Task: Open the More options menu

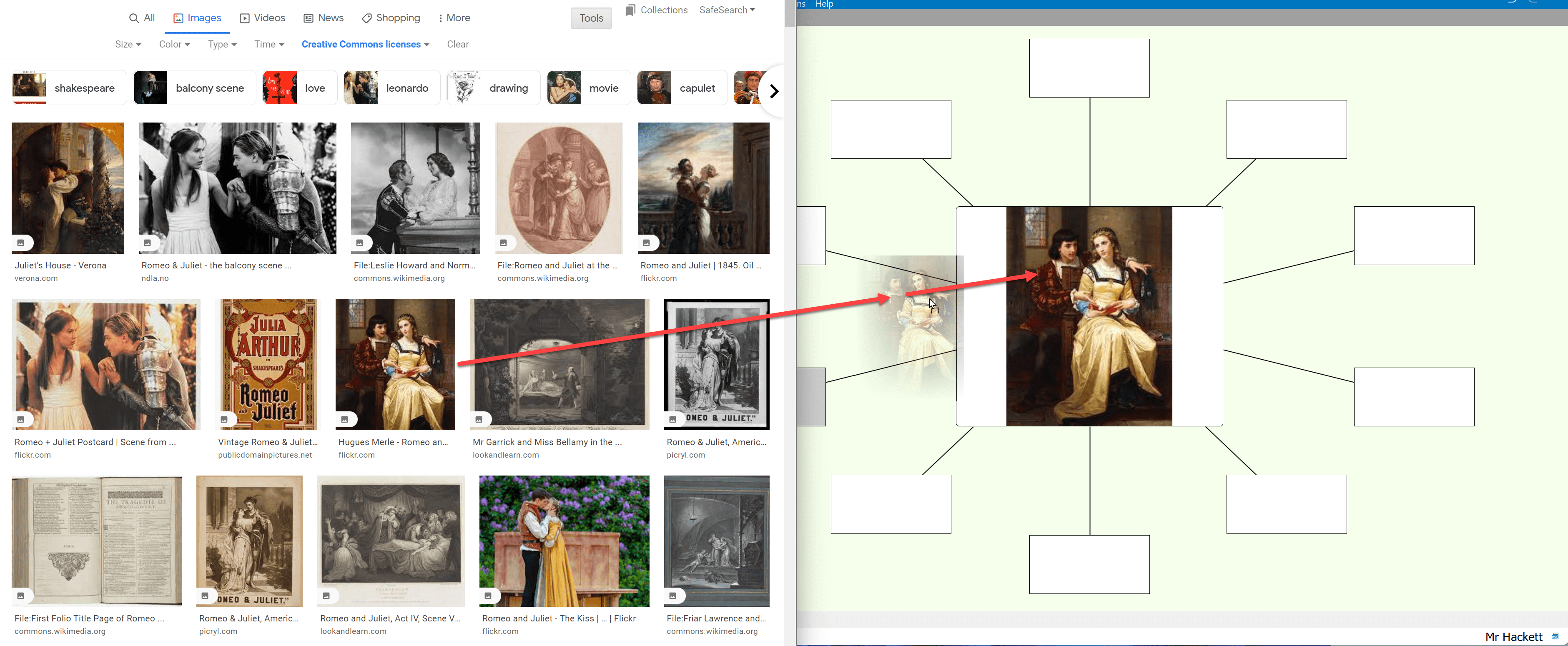Action: 454,18
